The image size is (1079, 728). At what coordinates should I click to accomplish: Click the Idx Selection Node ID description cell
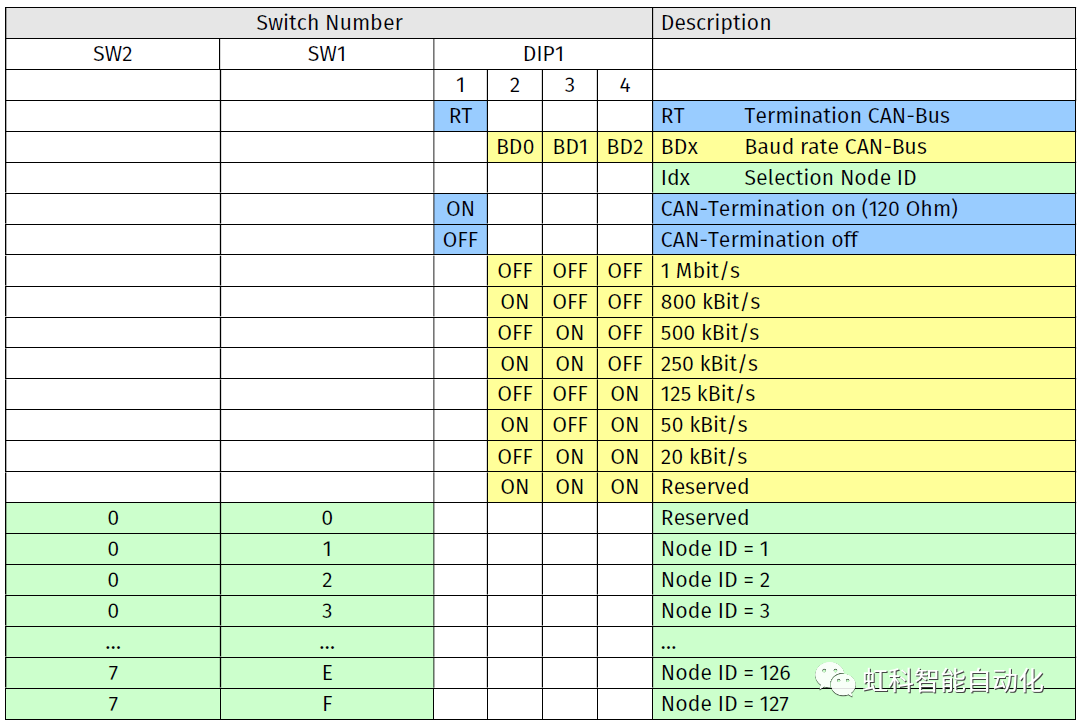coord(860,177)
